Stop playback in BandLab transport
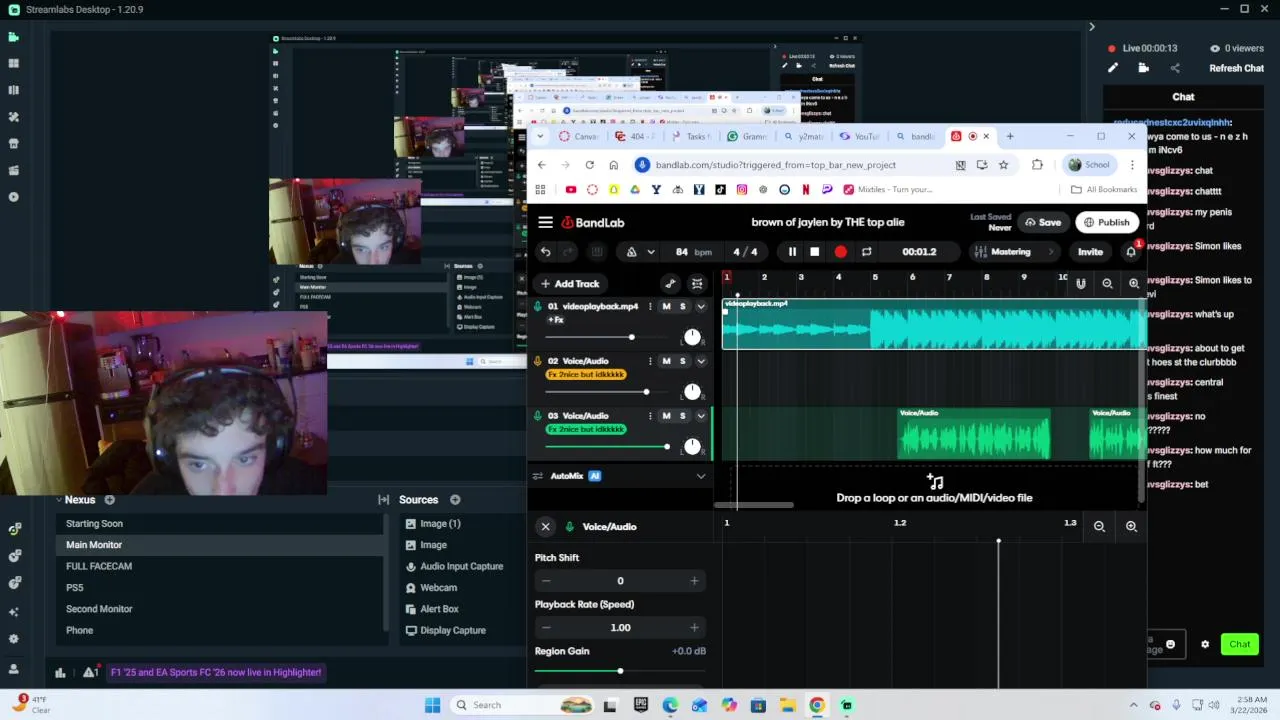The width and height of the screenshot is (1280, 720). pyautogui.click(x=815, y=252)
